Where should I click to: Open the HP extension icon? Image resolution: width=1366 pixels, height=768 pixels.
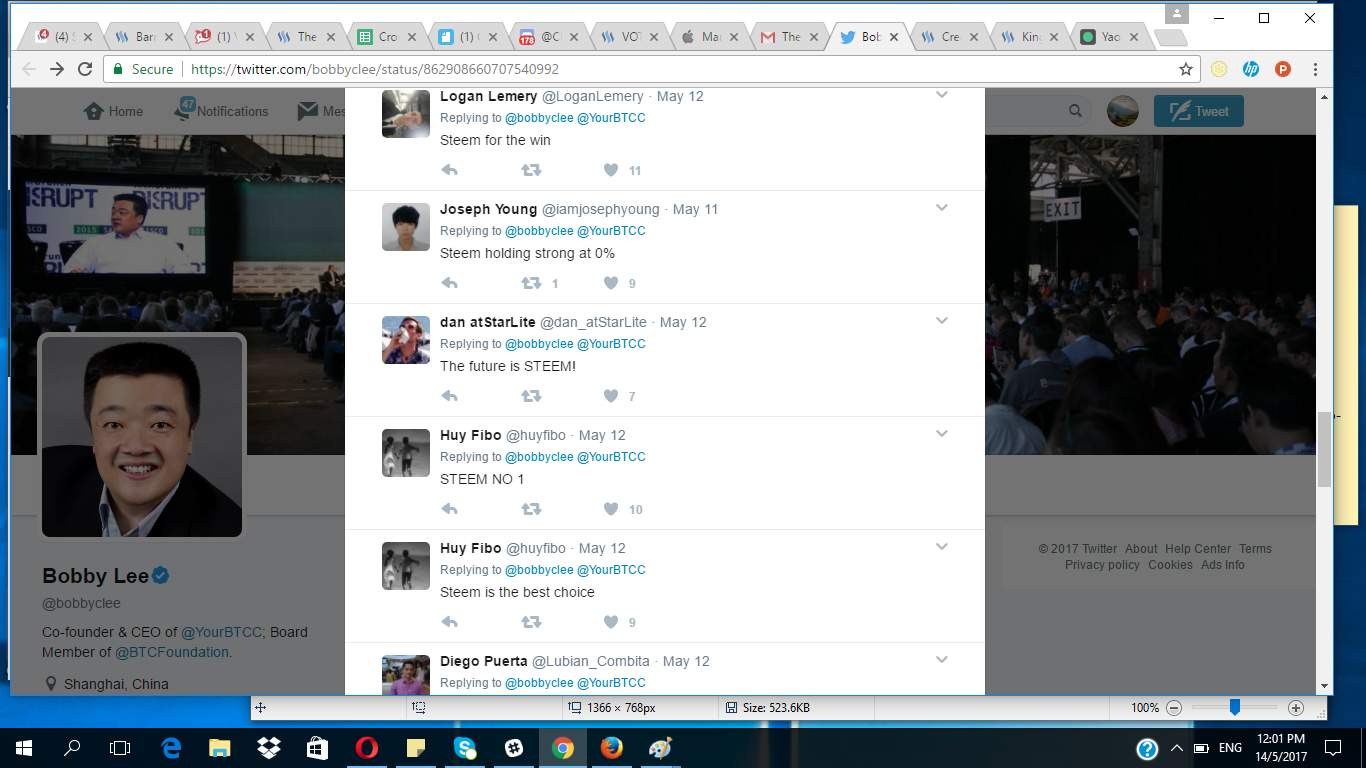pyautogui.click(x=1250, y=69)
